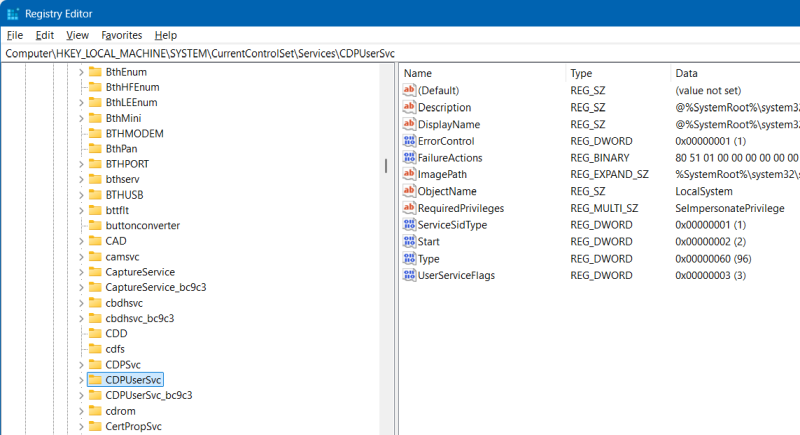Expand the cdrom key arrow
Image resolution: width=800 pixels, height=435 pixels.
[80, 411]
